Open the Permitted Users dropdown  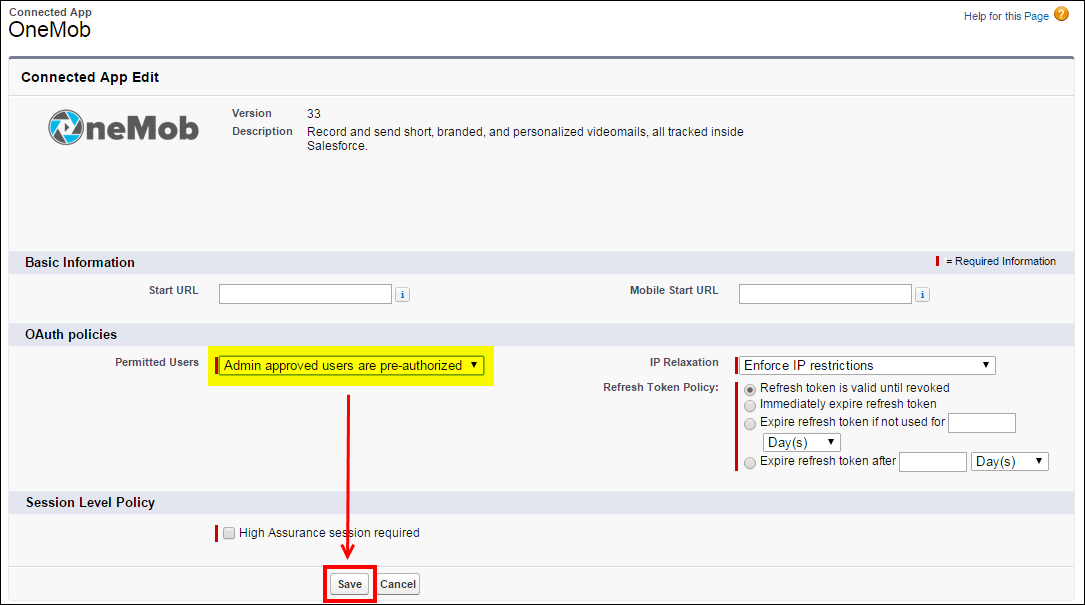click(x=351, y=365)
